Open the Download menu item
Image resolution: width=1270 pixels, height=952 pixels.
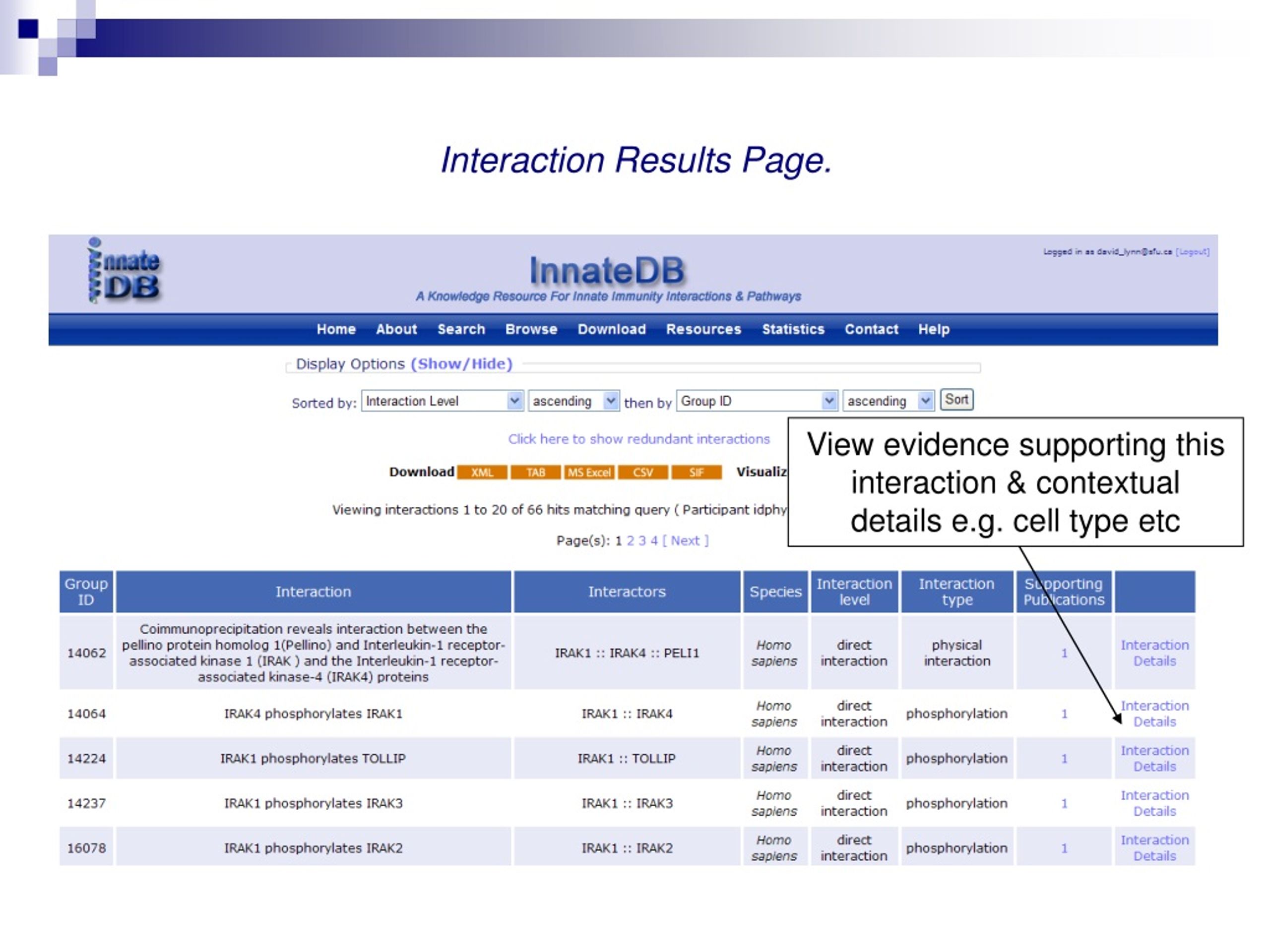612,329
